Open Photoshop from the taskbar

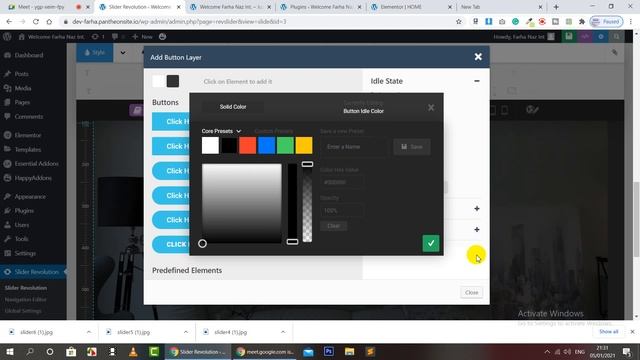point(329,351)
